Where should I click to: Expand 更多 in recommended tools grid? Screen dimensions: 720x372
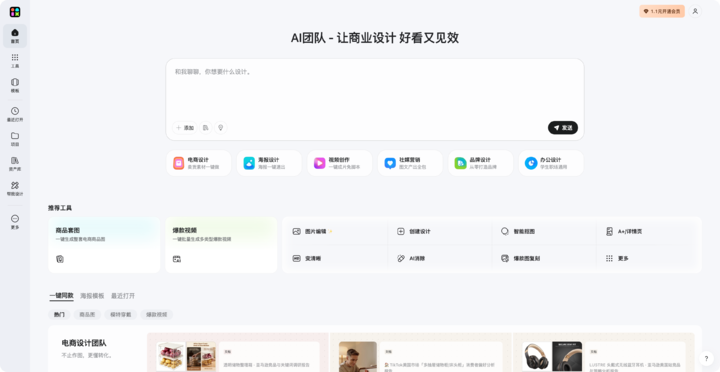point(617,259)
